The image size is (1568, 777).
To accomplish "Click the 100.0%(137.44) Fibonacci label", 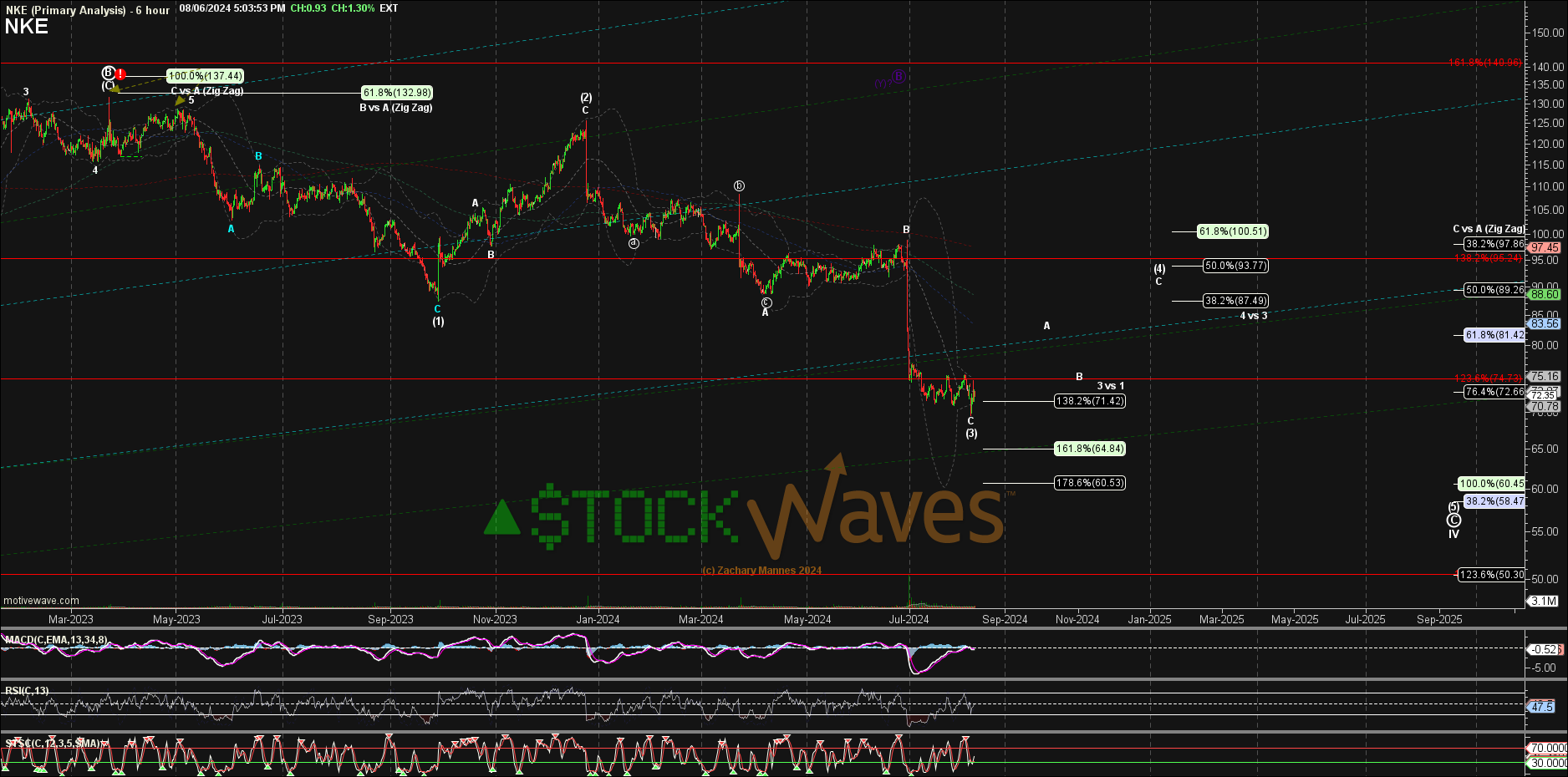I will point(205,76).
